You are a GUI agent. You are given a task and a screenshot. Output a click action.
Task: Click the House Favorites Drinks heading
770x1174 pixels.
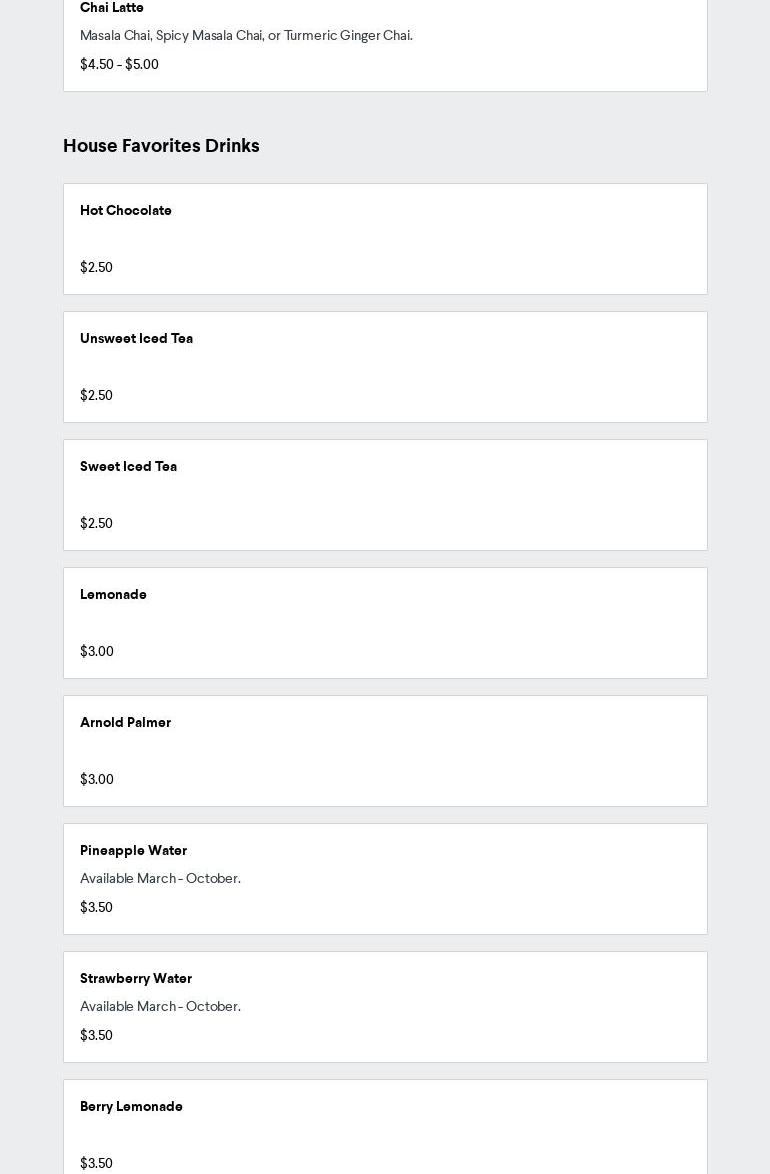click(x=161, y=146)
